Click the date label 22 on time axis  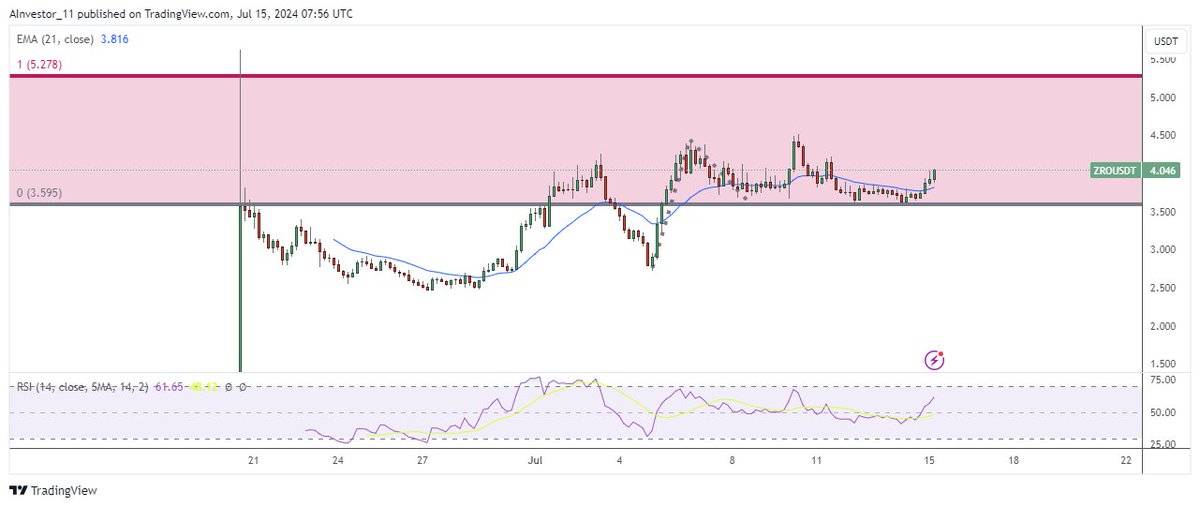[x=1127, y=461]
